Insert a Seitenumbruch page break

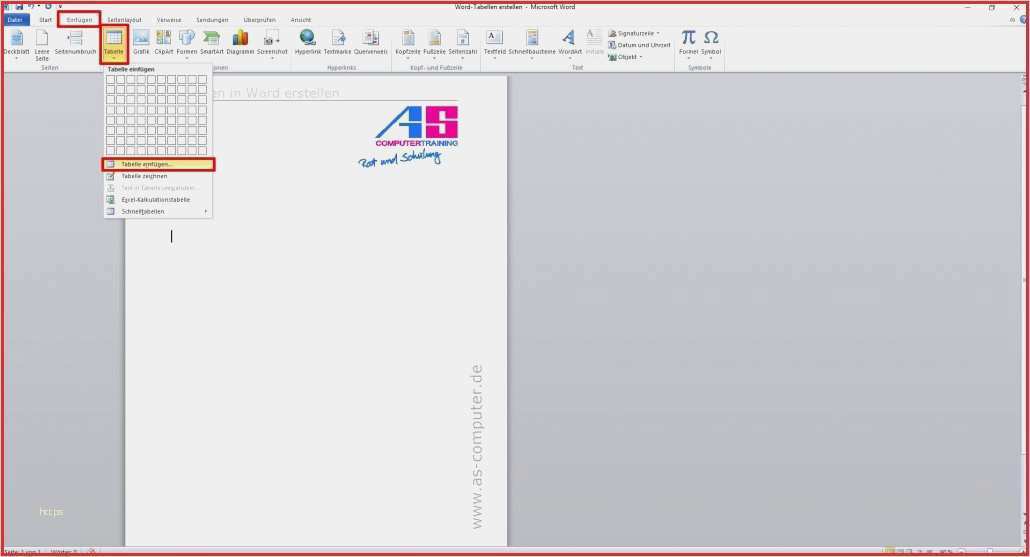(x=75, y=41)
